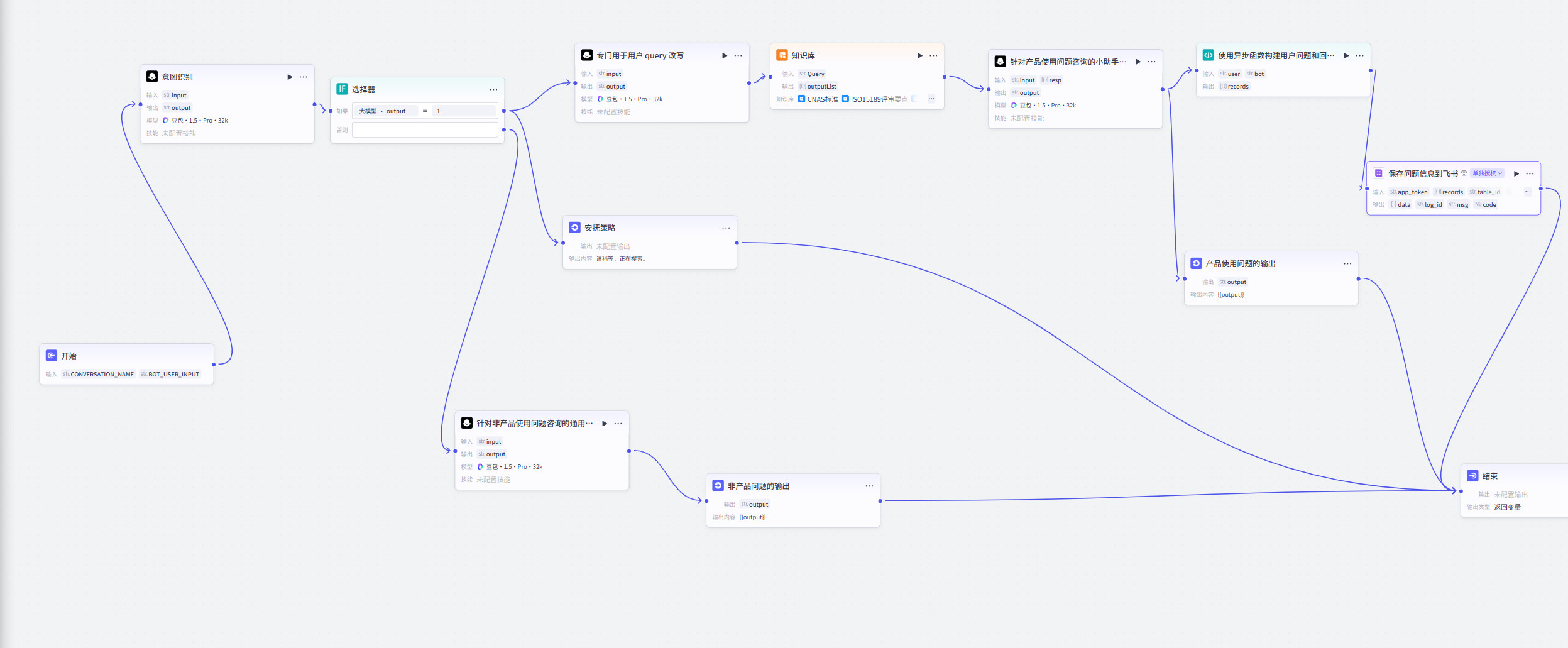Select the 大模型 - output condition in 选择器

pos(383,111)
